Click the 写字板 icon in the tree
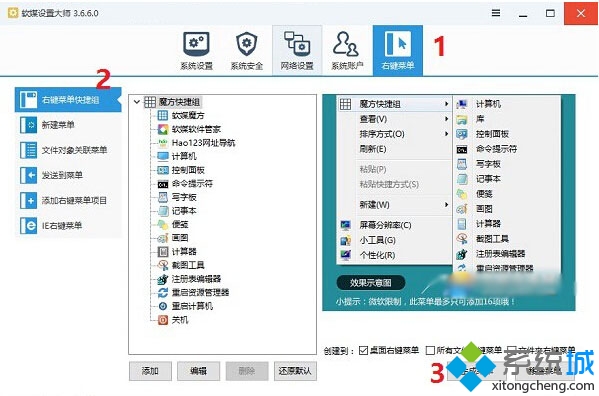 163,197
